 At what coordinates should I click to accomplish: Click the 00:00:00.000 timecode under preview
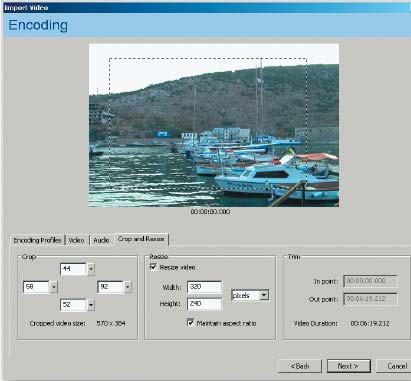210,212
